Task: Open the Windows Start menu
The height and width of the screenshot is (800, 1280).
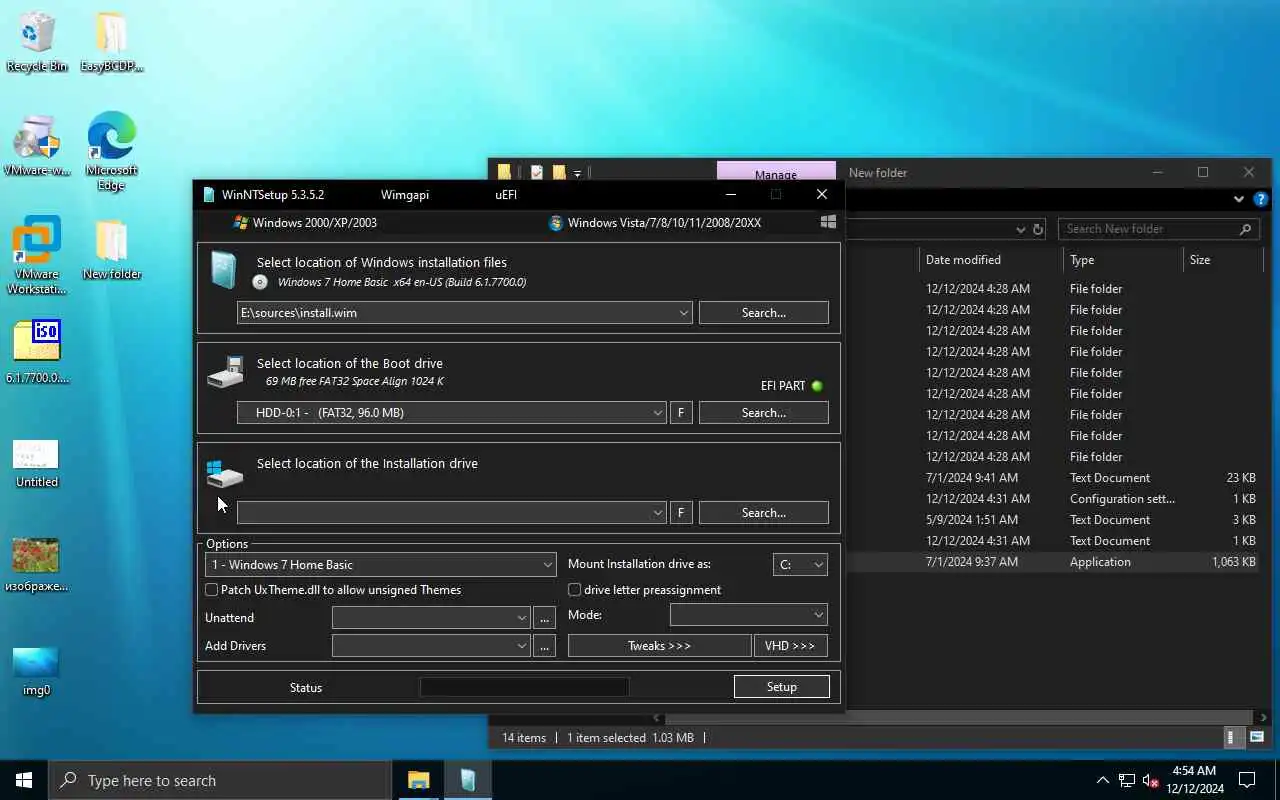Action: (24, 780)
